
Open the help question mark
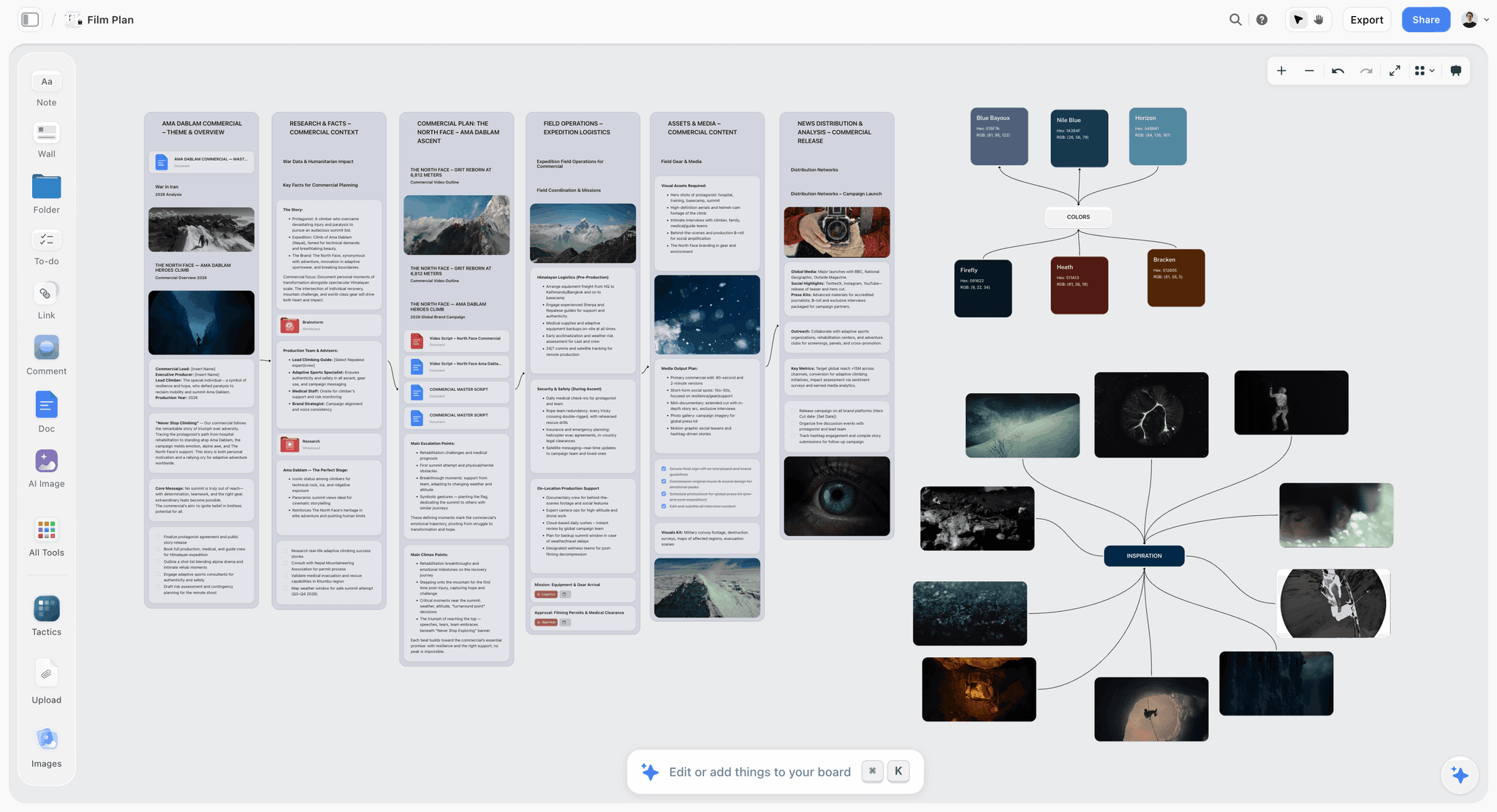tap(1262, 20)
